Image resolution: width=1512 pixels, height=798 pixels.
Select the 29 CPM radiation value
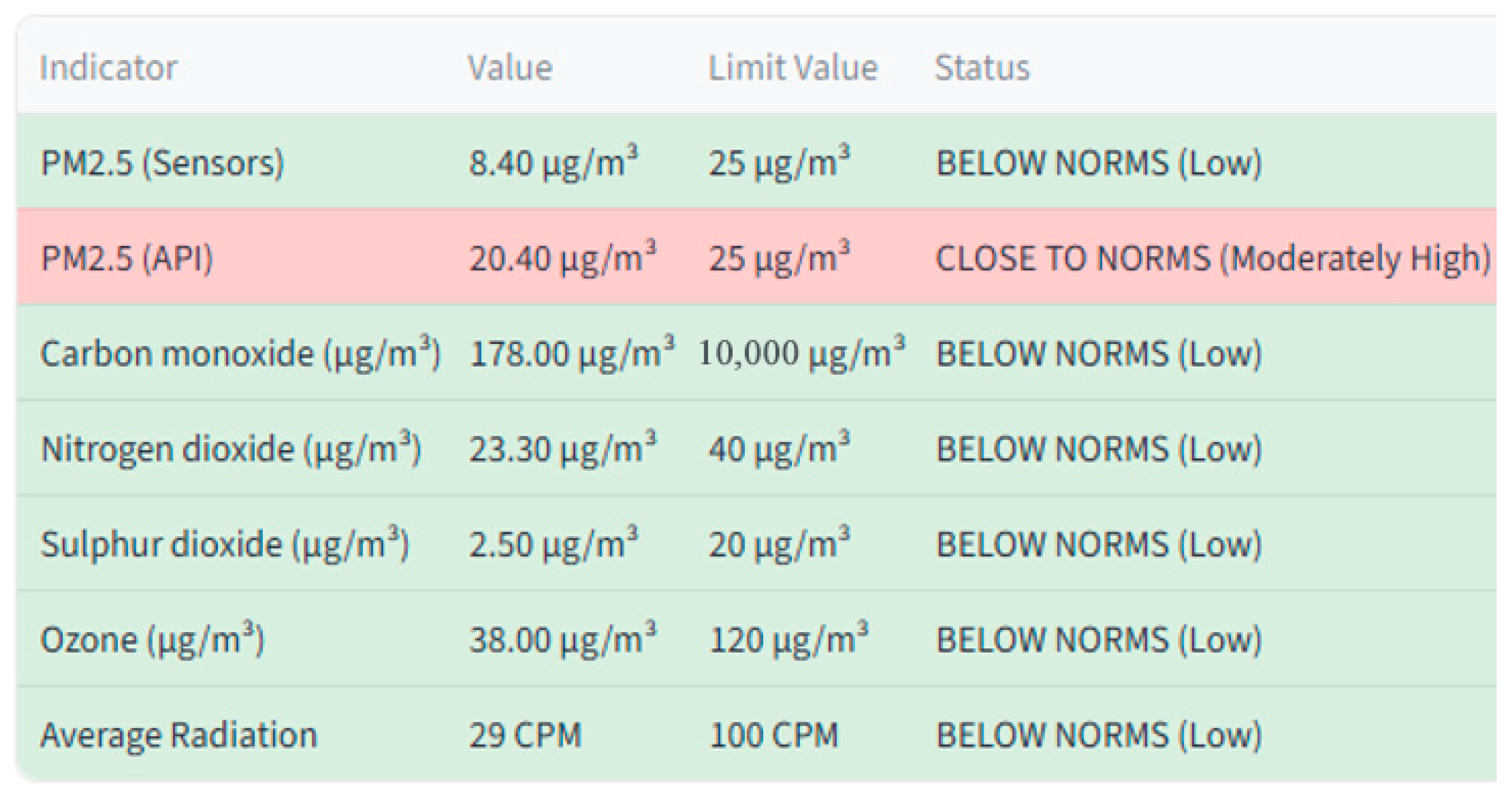(x=525, y=735)
